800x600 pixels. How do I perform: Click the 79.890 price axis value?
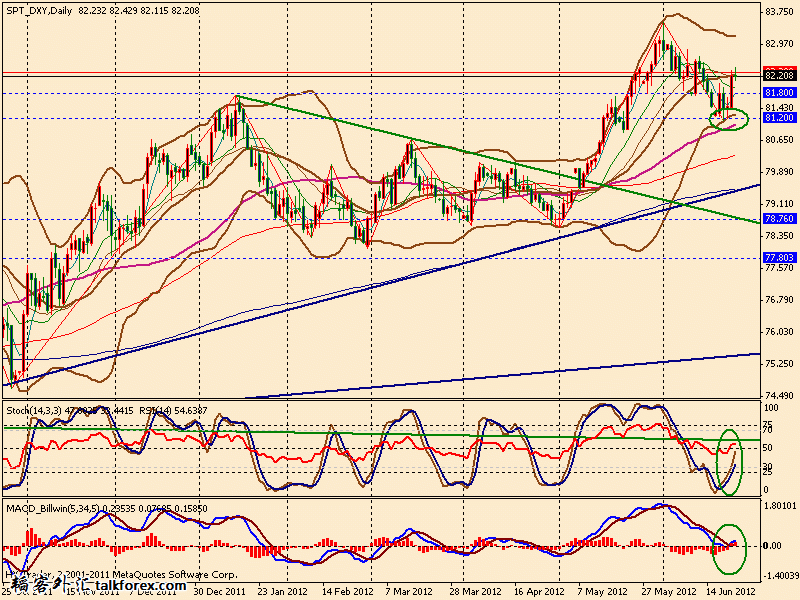[780, 171]
